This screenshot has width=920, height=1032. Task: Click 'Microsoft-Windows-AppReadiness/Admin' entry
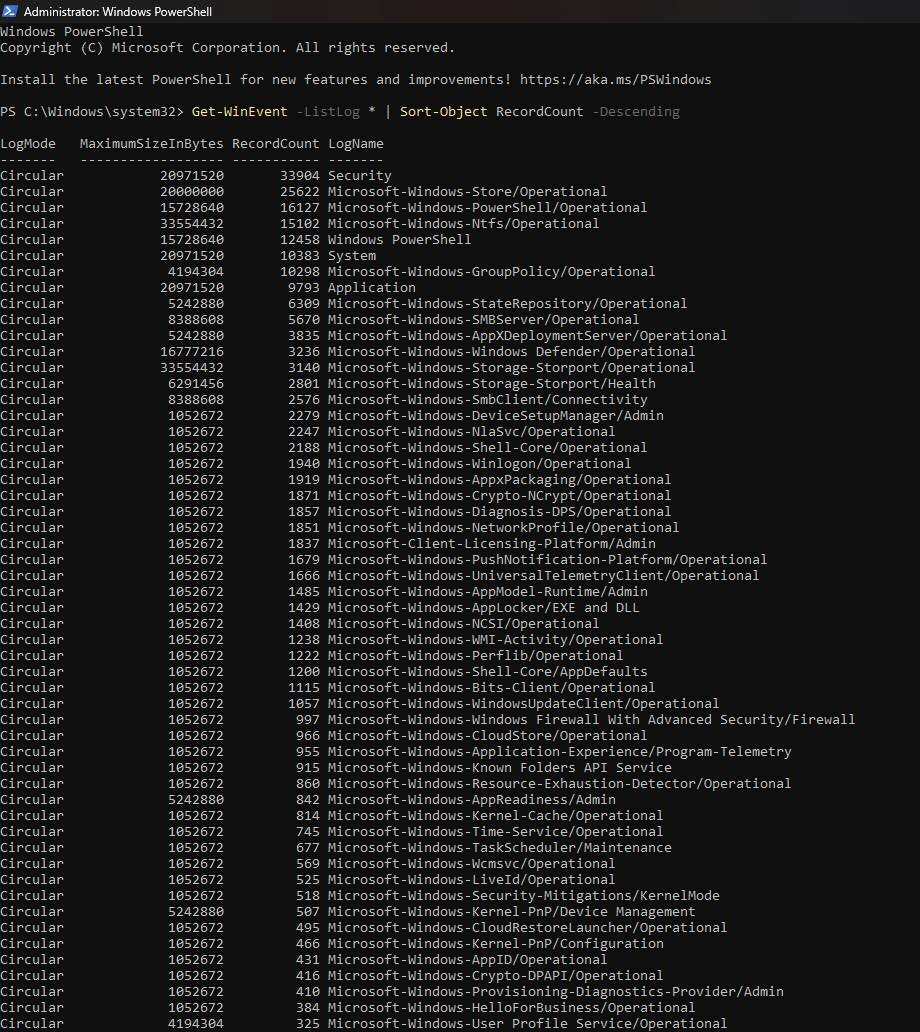pyautogui.click(x=471, y=800)
